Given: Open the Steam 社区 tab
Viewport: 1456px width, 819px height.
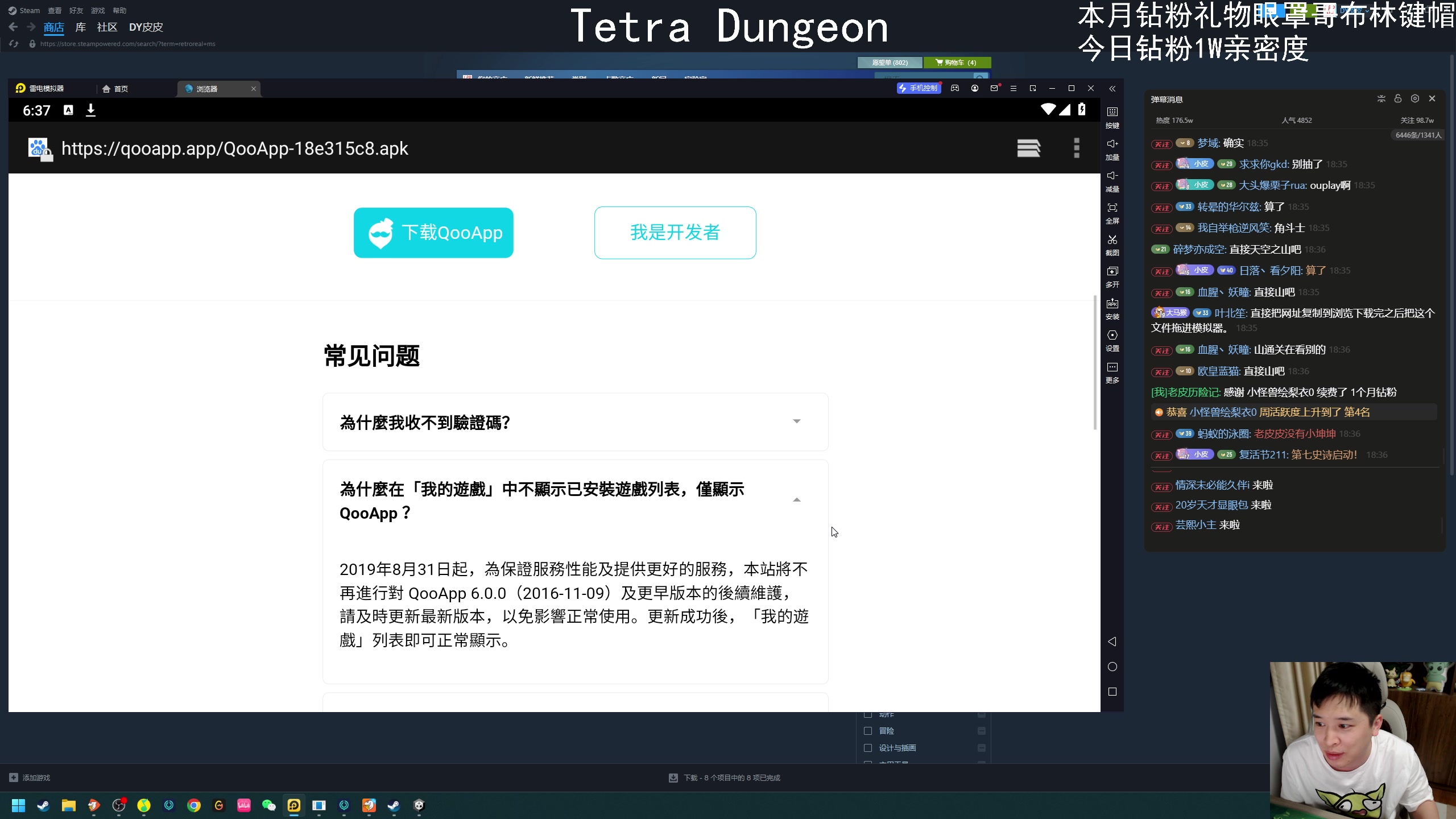Looking at the screenshot, I should click(107, 27).
